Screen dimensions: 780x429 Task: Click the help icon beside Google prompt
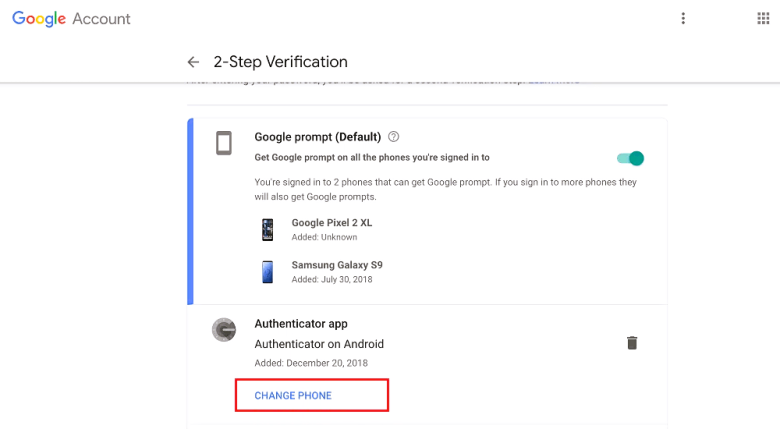tap(393, 137)
